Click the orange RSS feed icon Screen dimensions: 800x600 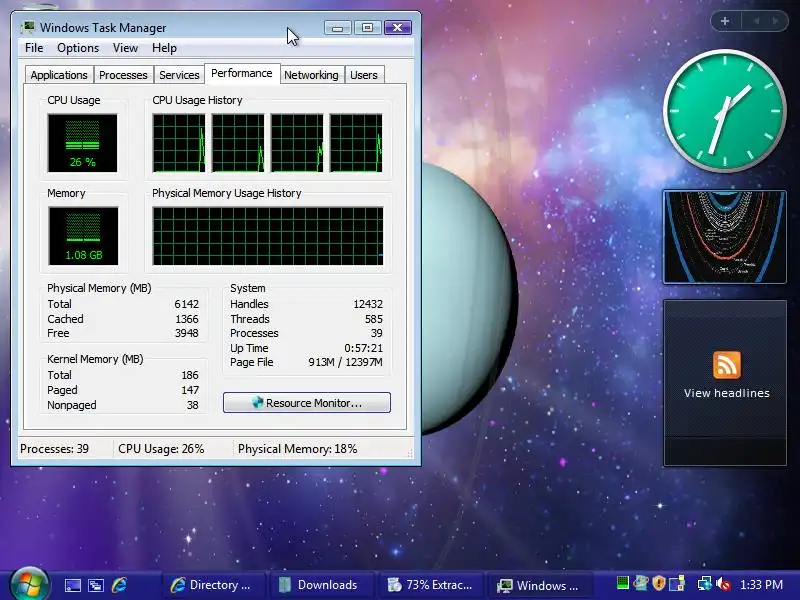pos(727,365)
